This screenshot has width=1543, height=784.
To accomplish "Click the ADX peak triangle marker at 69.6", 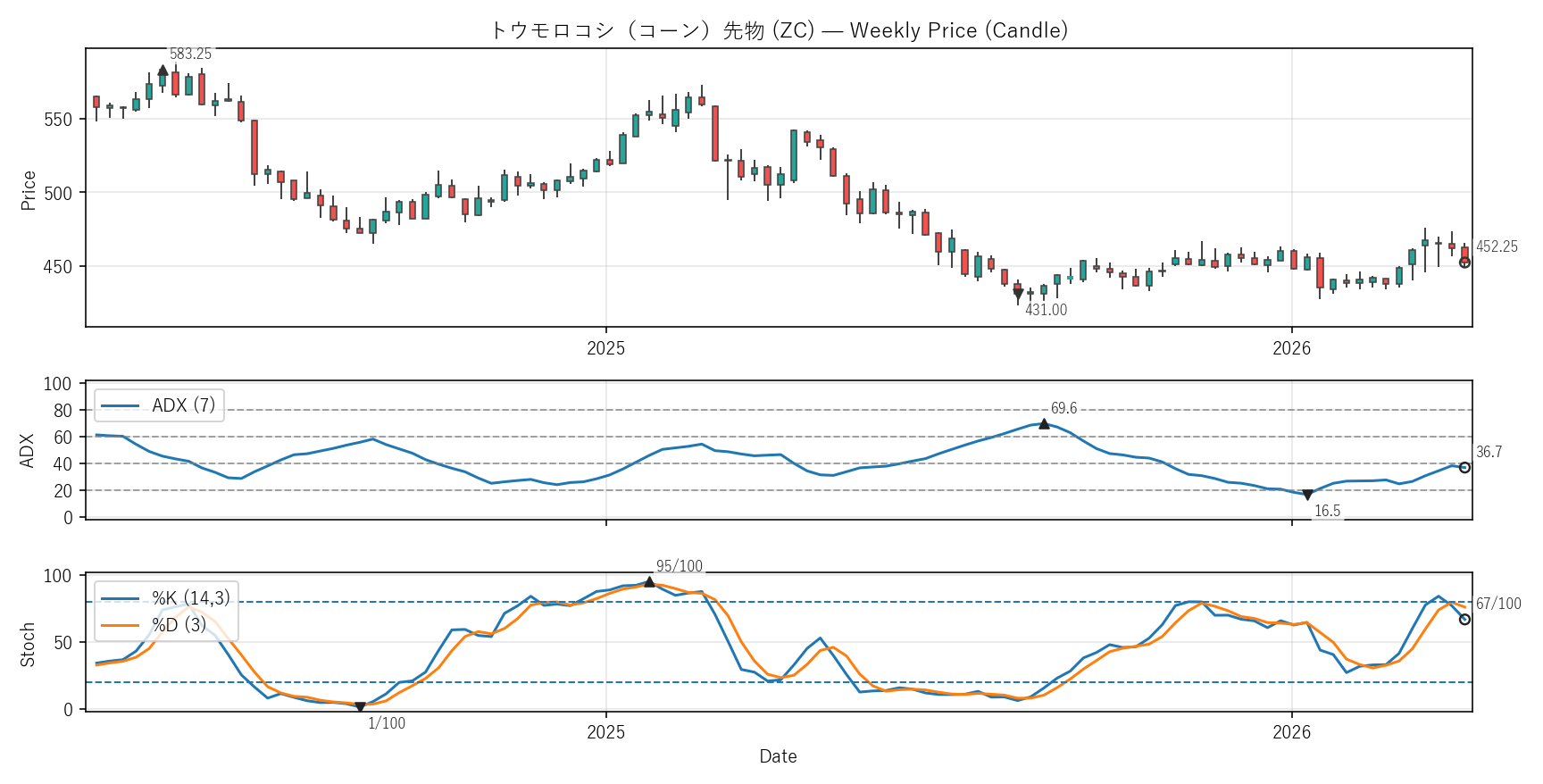I will click(1044, 423).
